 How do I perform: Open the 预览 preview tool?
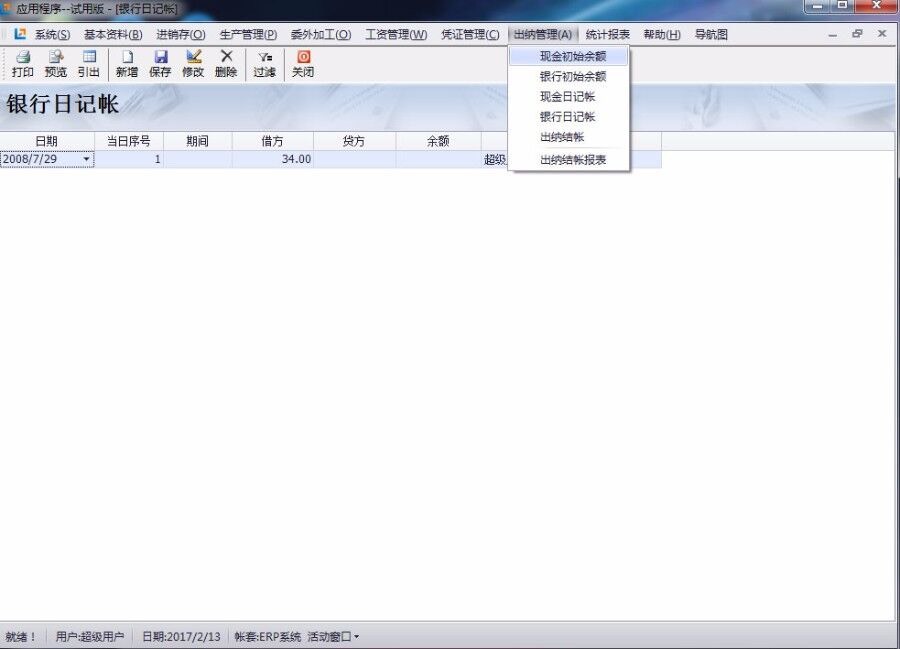(x=56, y=64)
